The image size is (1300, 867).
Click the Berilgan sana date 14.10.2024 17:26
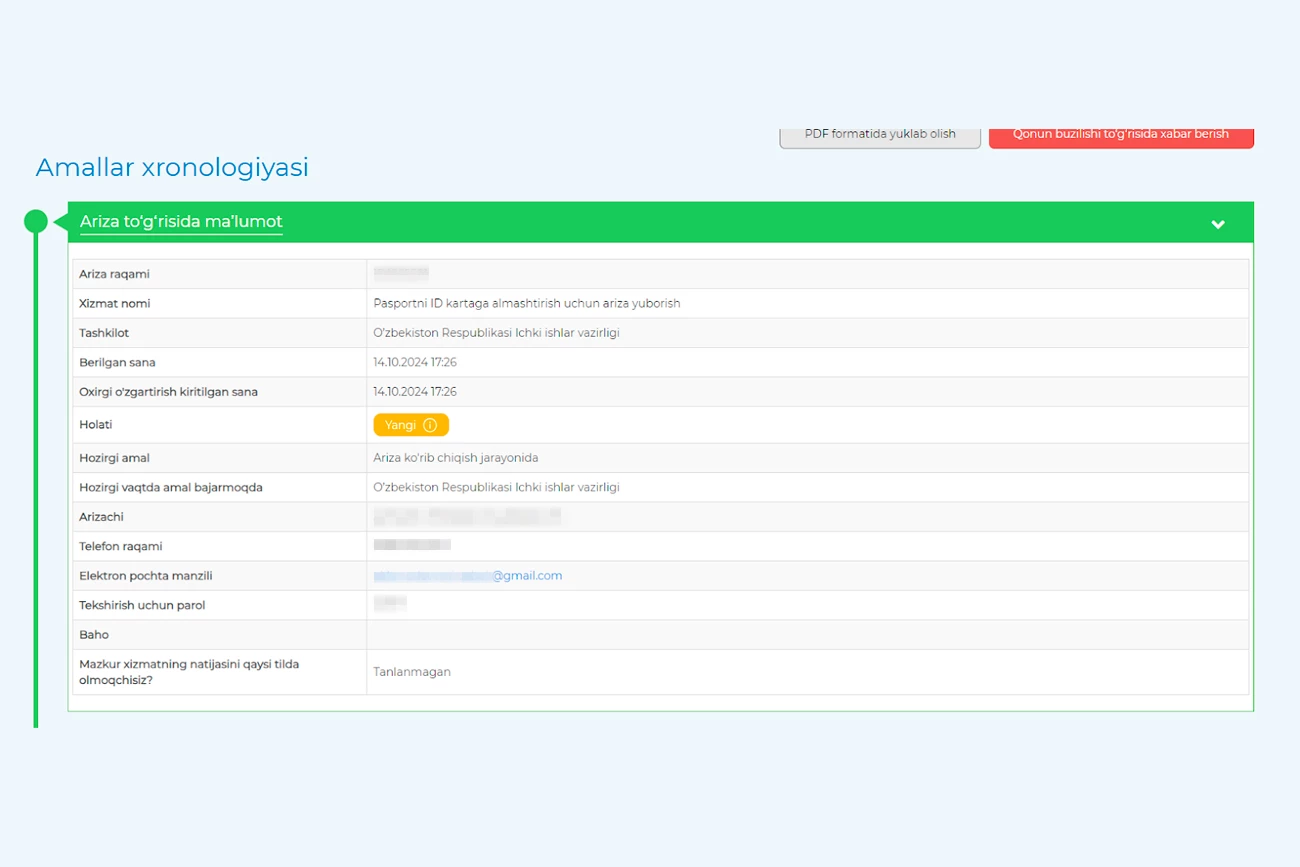click(x=415, y=362)
